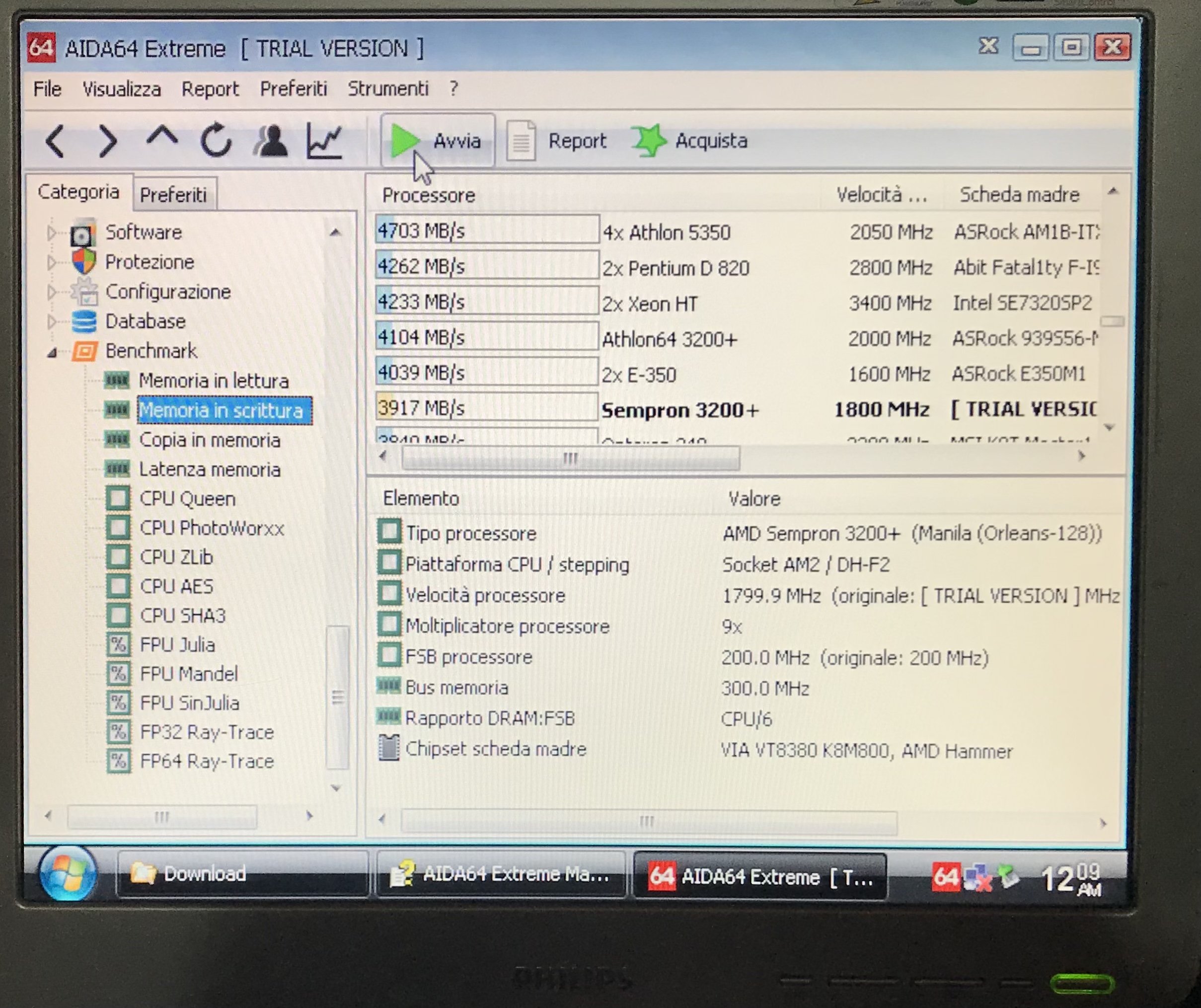Viewport: 1201px width, 1008px height.
Task: Switch to the Preferiti tab
Action: [x=173, y=195]
